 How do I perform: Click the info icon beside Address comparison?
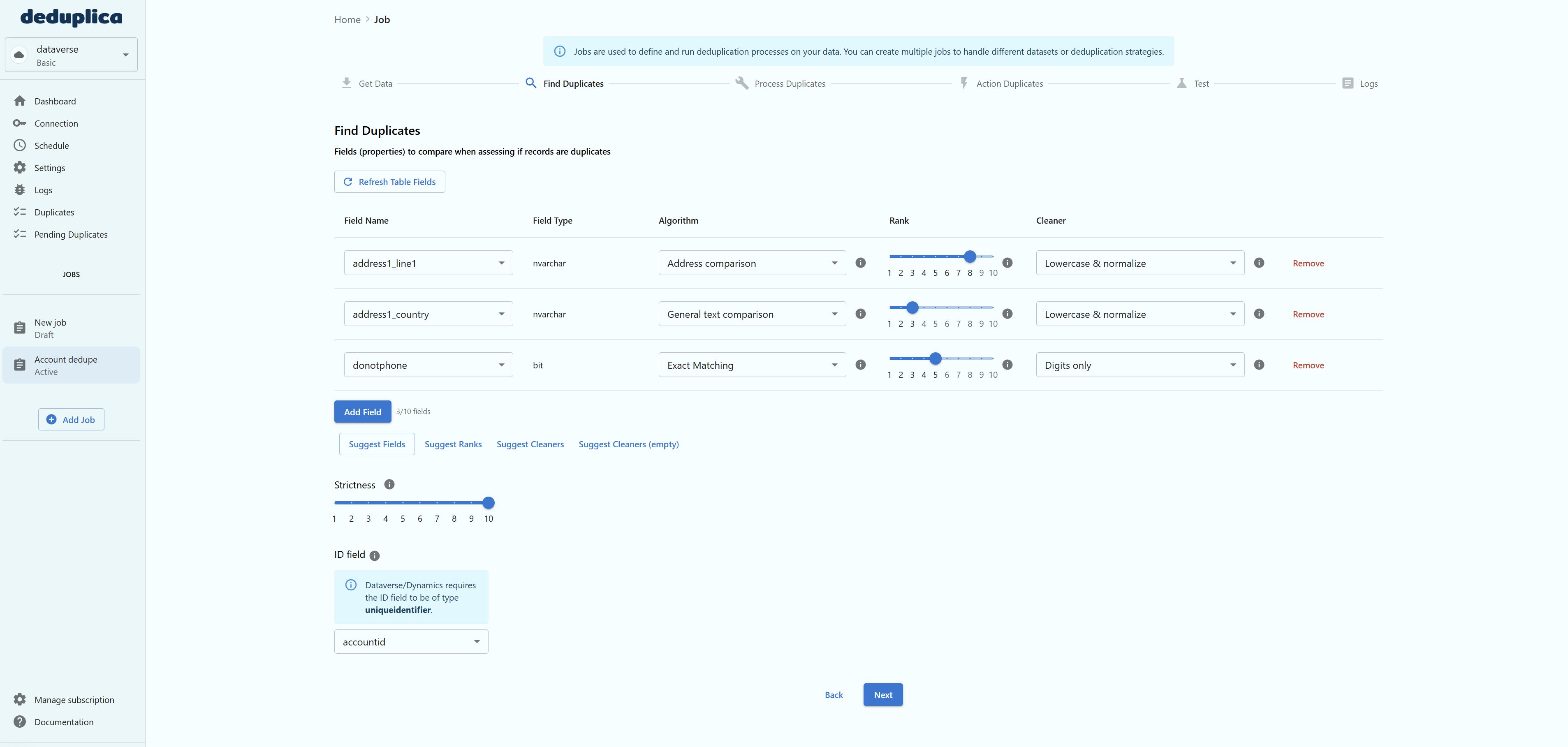(861, 263)
